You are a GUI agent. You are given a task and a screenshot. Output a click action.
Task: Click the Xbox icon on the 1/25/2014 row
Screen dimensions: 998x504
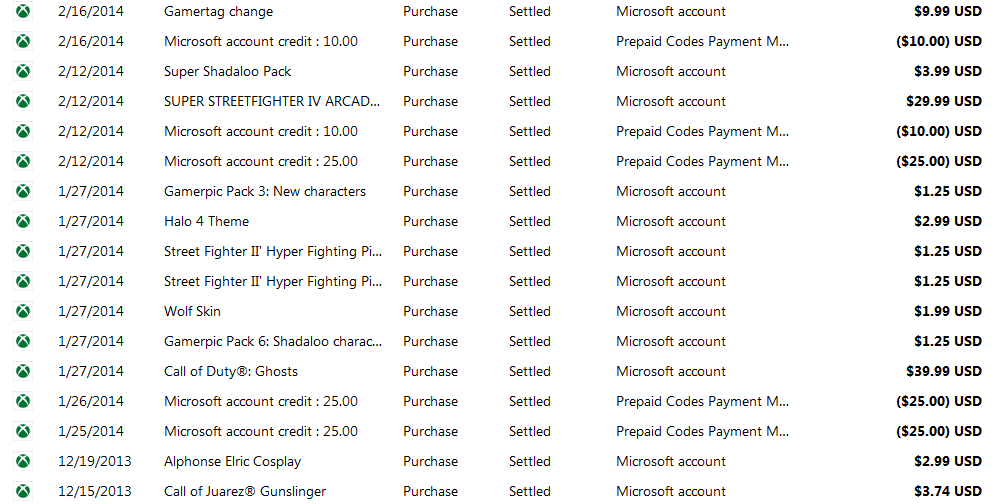(24, 431)
